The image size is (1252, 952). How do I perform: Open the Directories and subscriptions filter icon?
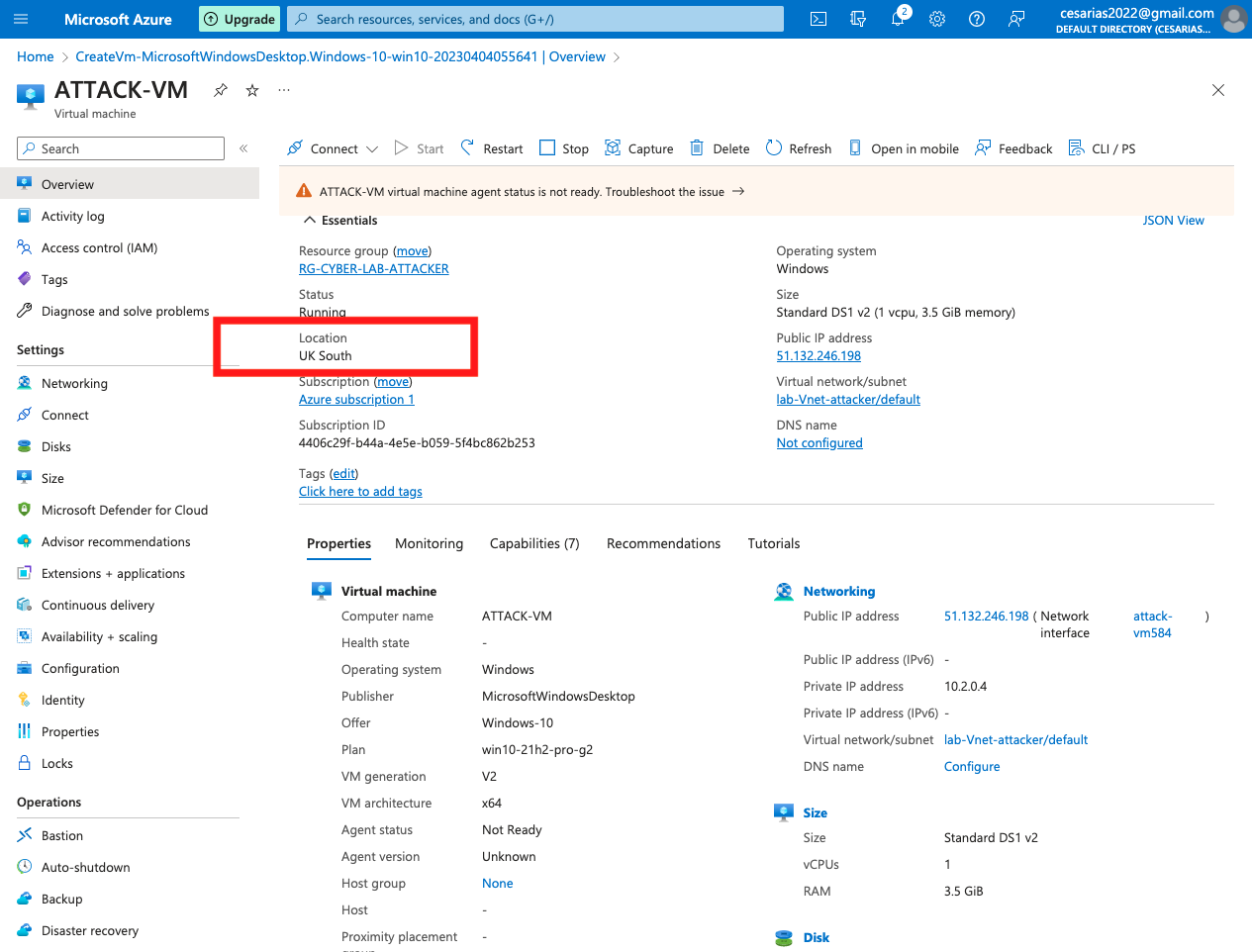[x=858, y=19]
